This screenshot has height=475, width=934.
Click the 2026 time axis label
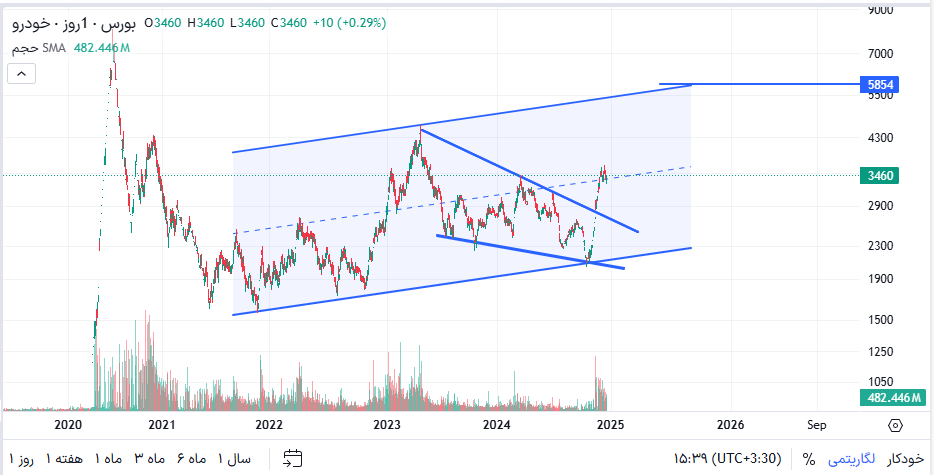click(x=730, y=425)
